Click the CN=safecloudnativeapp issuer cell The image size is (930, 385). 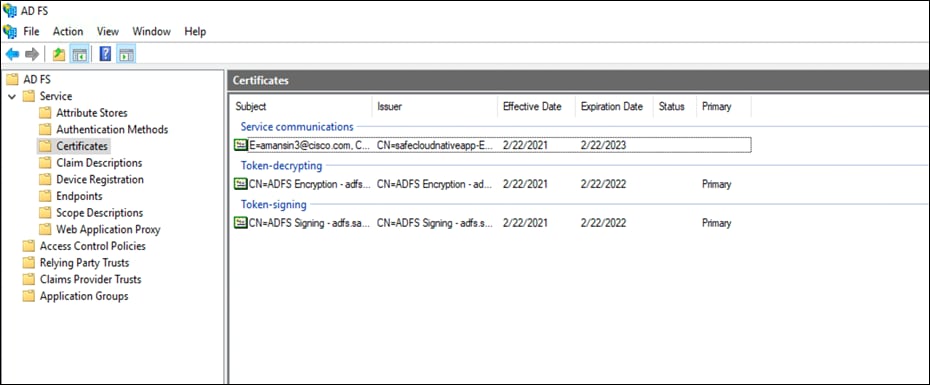435,145
